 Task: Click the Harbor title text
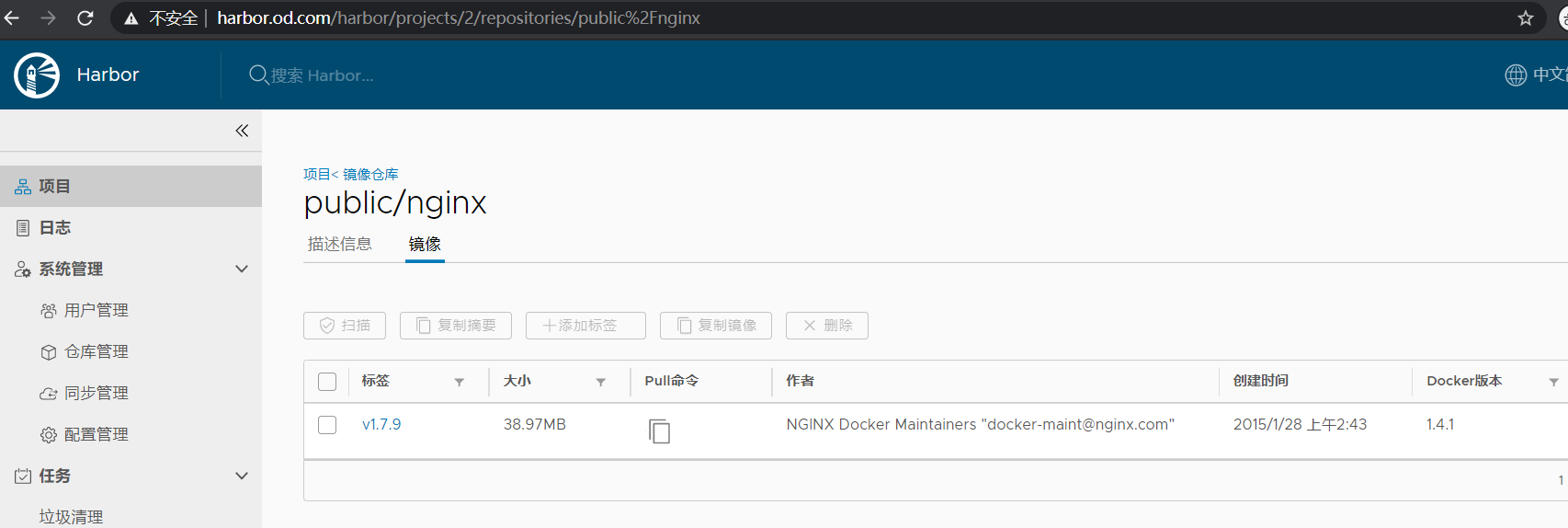[x=108, y=75]
